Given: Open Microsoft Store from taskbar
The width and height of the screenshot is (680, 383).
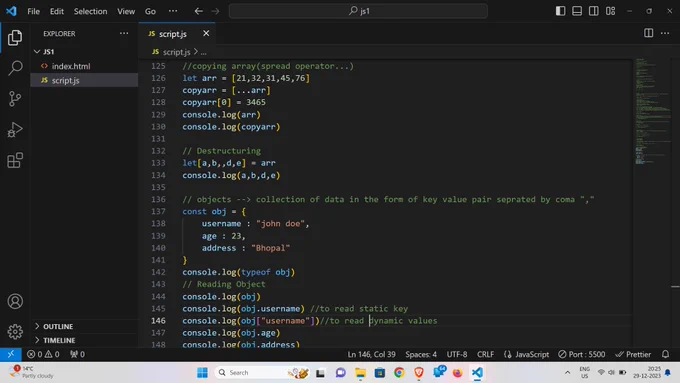Looking at the screenshot, I should pyautogui.click(x=380, y=373).
